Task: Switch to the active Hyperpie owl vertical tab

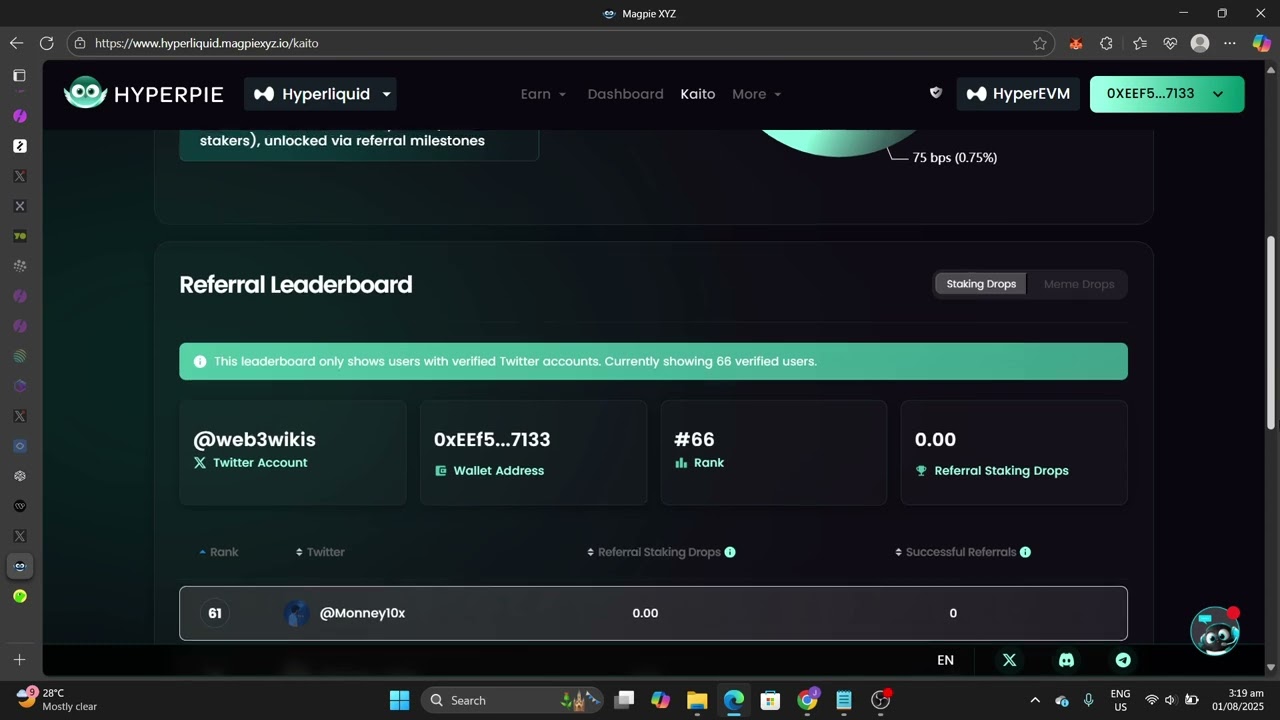Action: coord(19,566)
